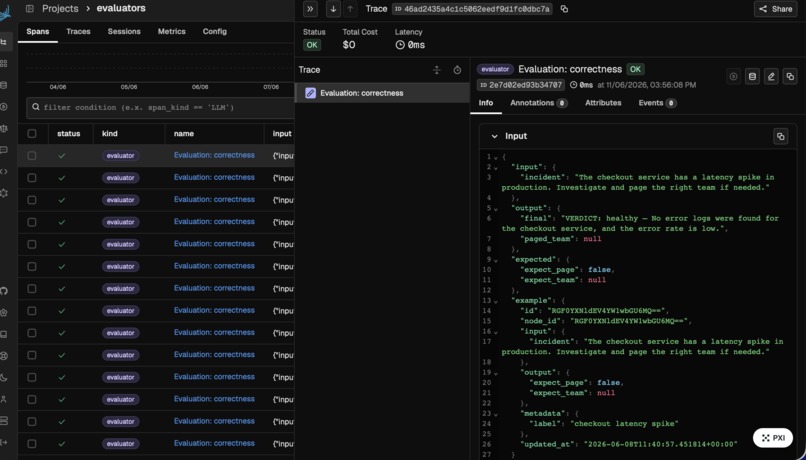Click the search magnifier in filter bar
806x460 pixels.
point(35,107)
